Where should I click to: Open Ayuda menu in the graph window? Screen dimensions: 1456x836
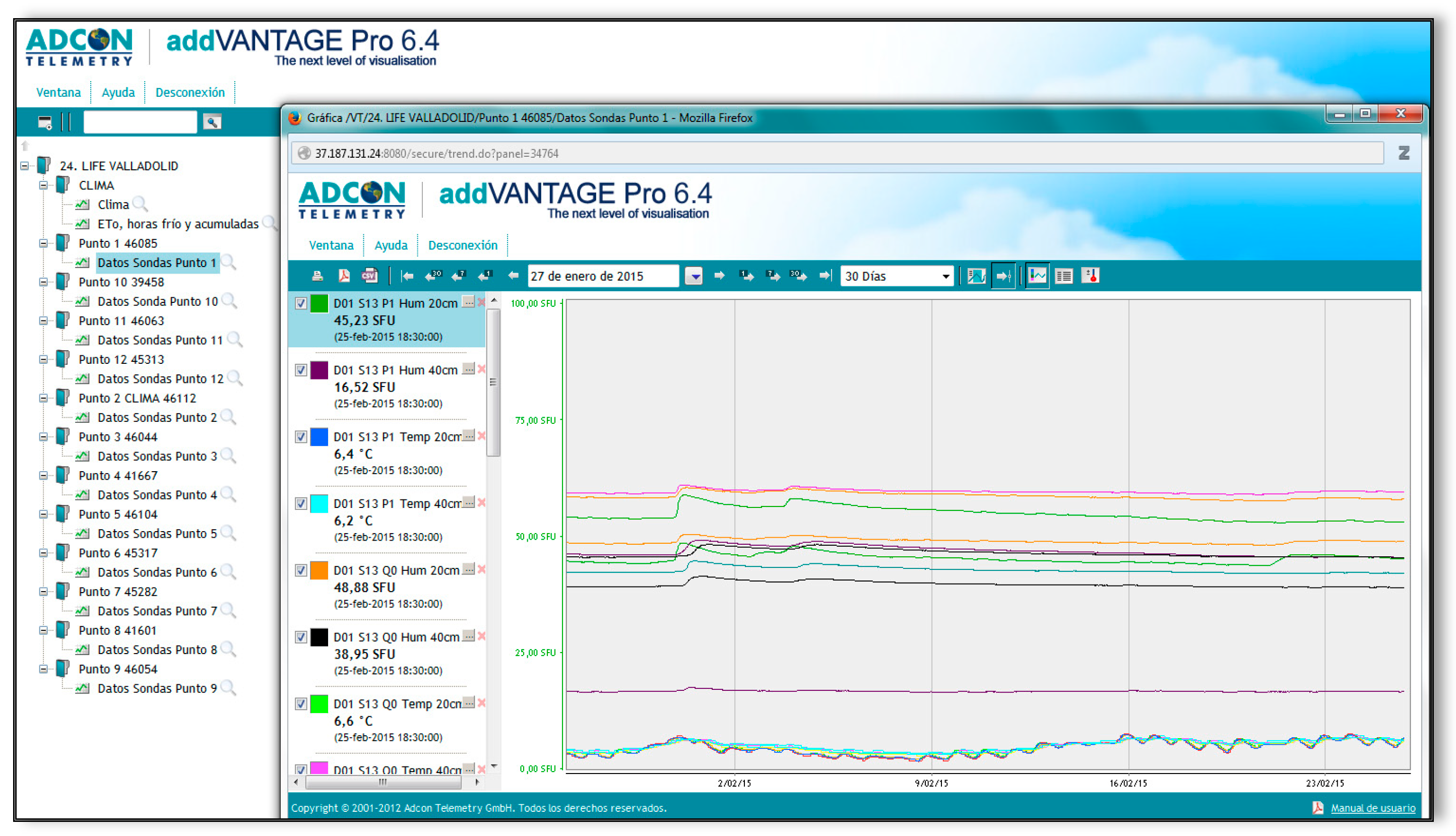391,245
